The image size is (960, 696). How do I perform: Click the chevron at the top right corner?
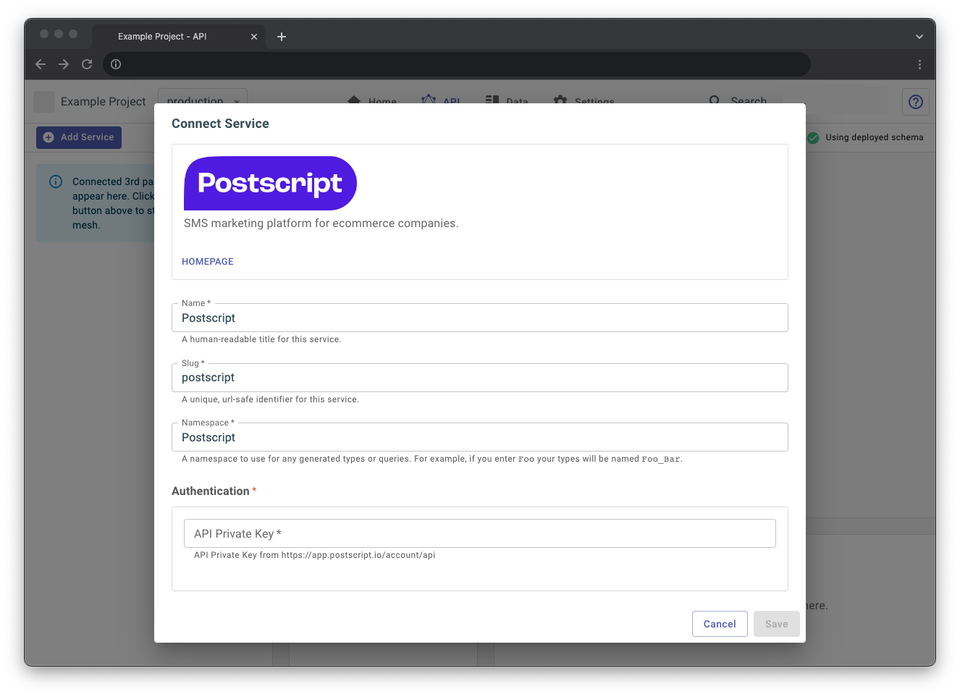[918, 35]
